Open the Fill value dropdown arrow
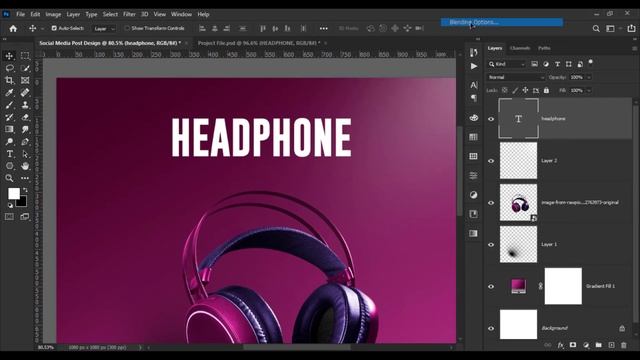The height and width of the screenshot is (360, 640). tap(589, 90)
